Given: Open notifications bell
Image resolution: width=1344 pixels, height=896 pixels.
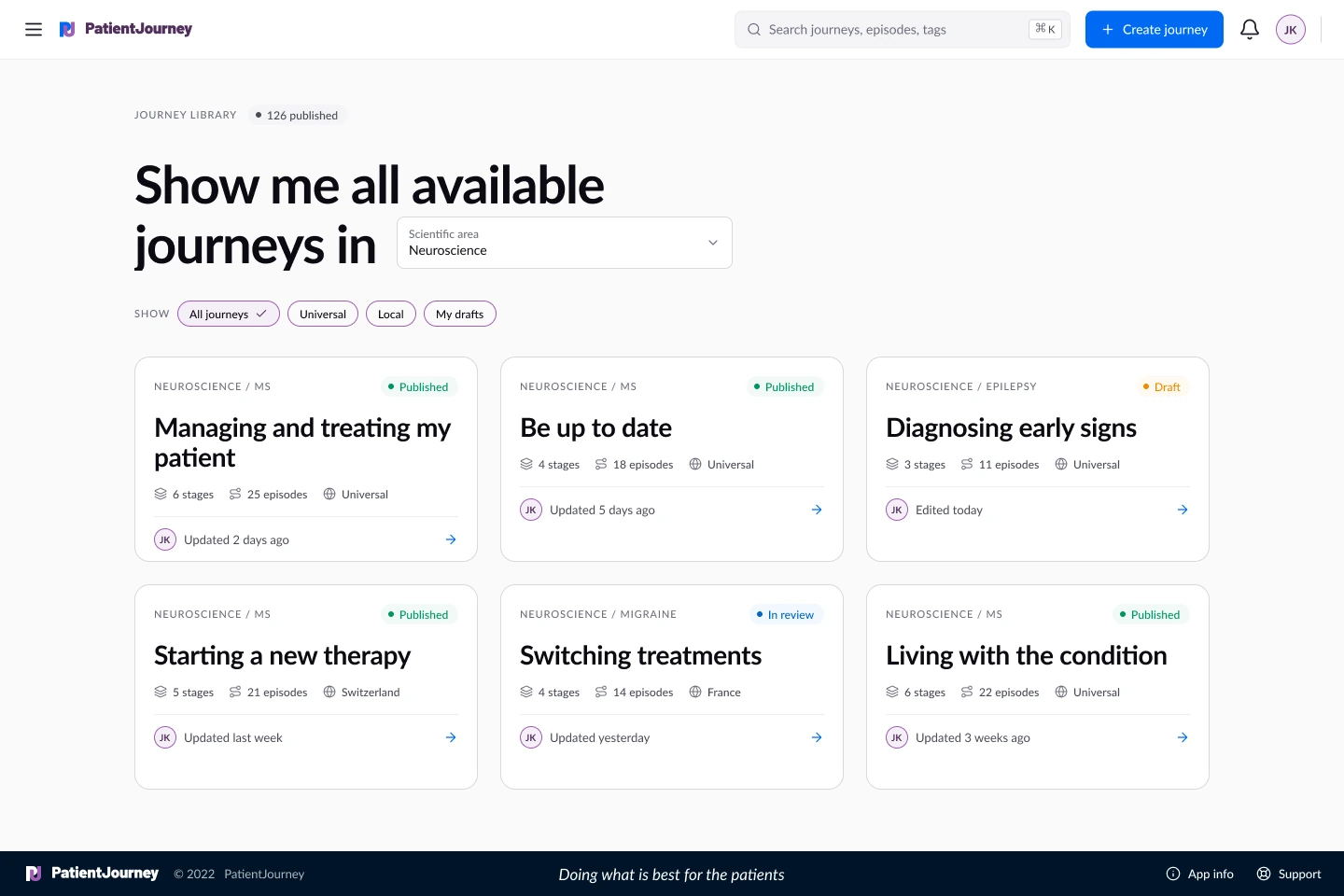Looking at the screenshot, I should 1250,29.
